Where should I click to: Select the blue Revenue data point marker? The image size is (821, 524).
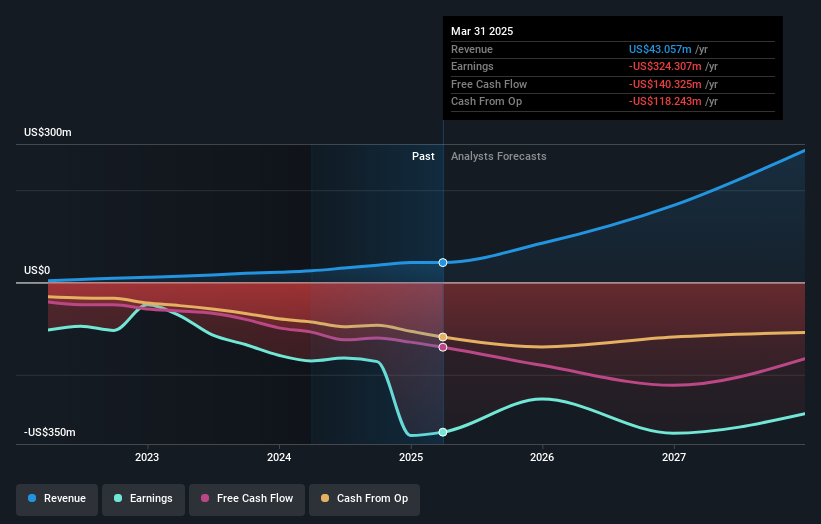[443, 262]
